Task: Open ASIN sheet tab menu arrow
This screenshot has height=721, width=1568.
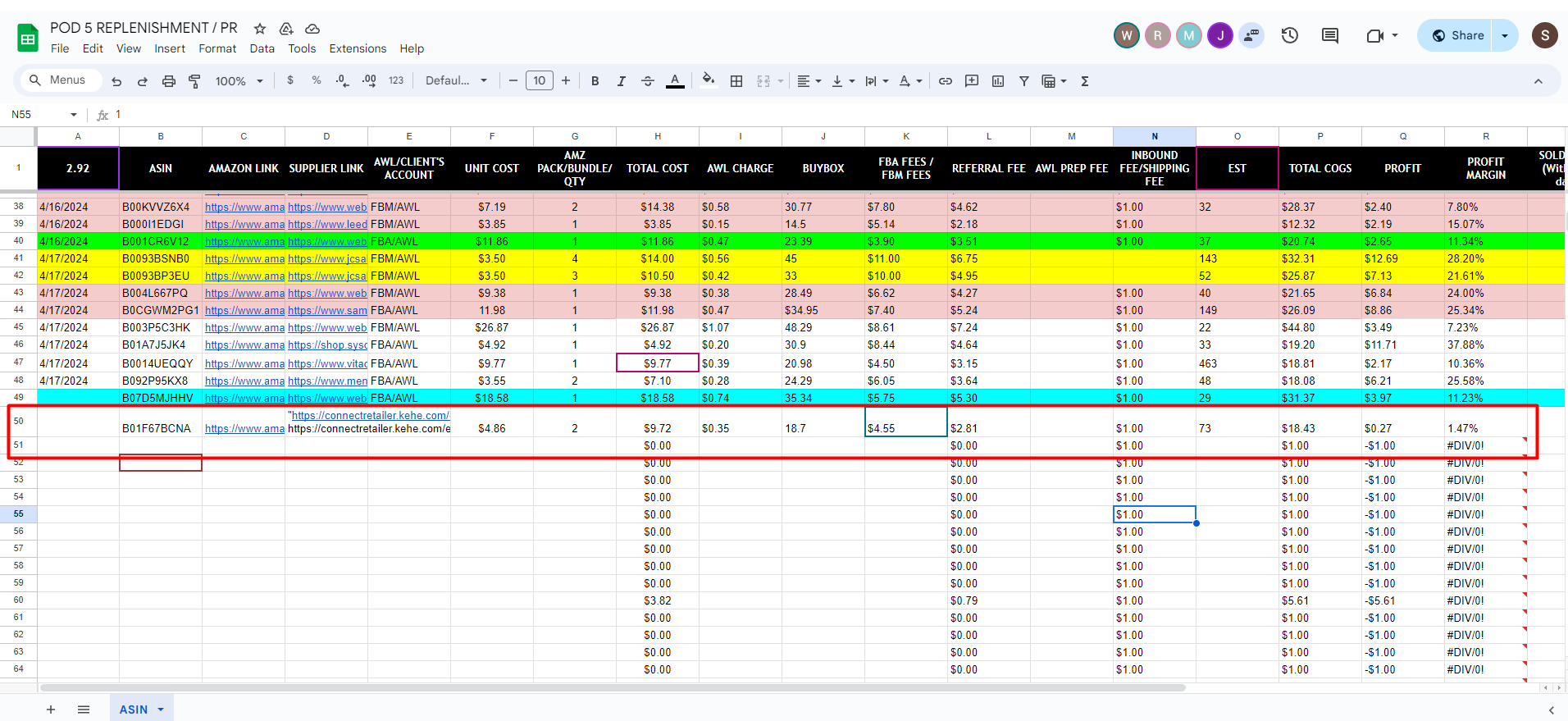Action: click(x=161, y=710)
